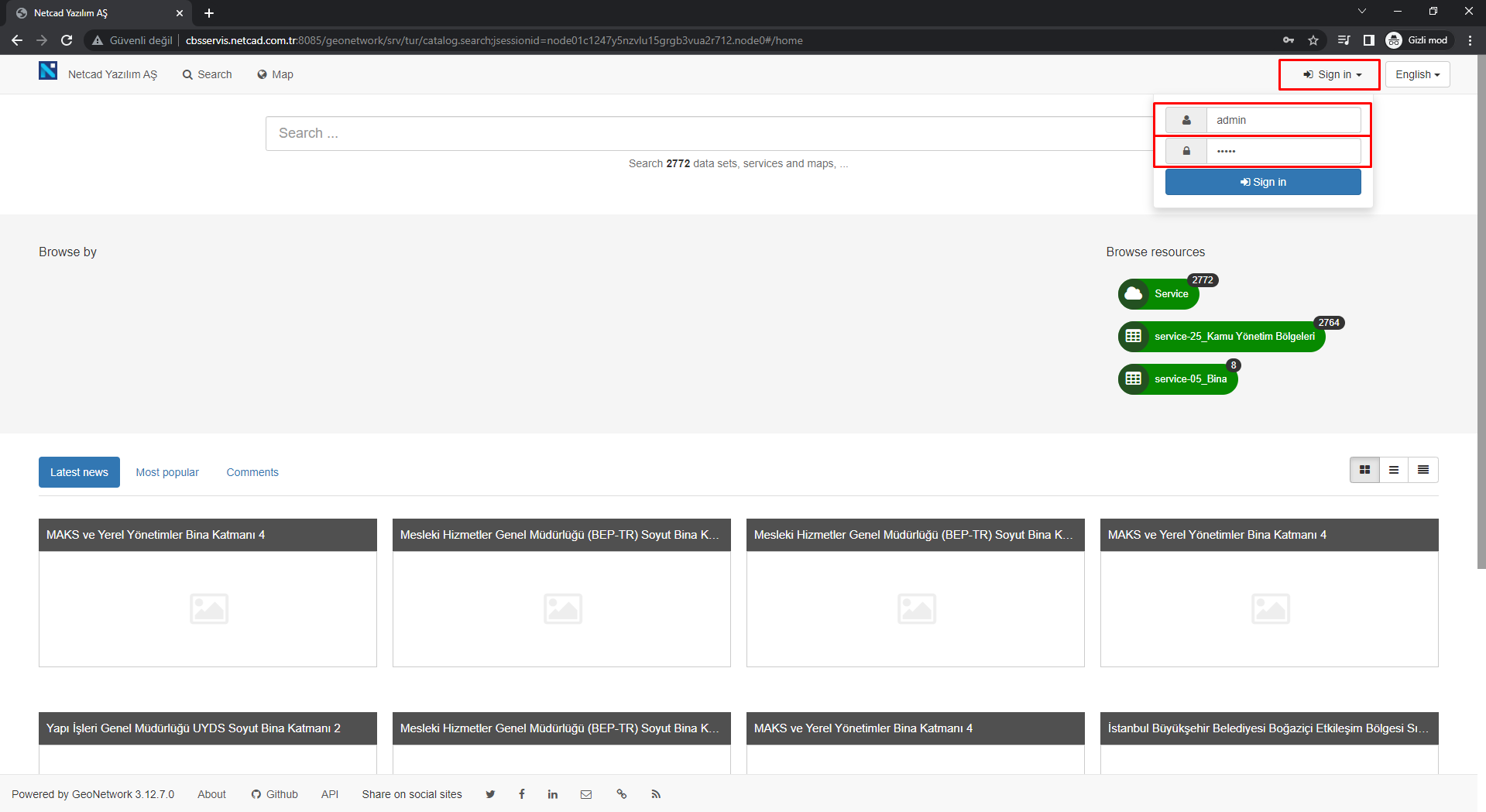
Task: Open the media control icon in toolbar
Action: tap(1344, 40)
